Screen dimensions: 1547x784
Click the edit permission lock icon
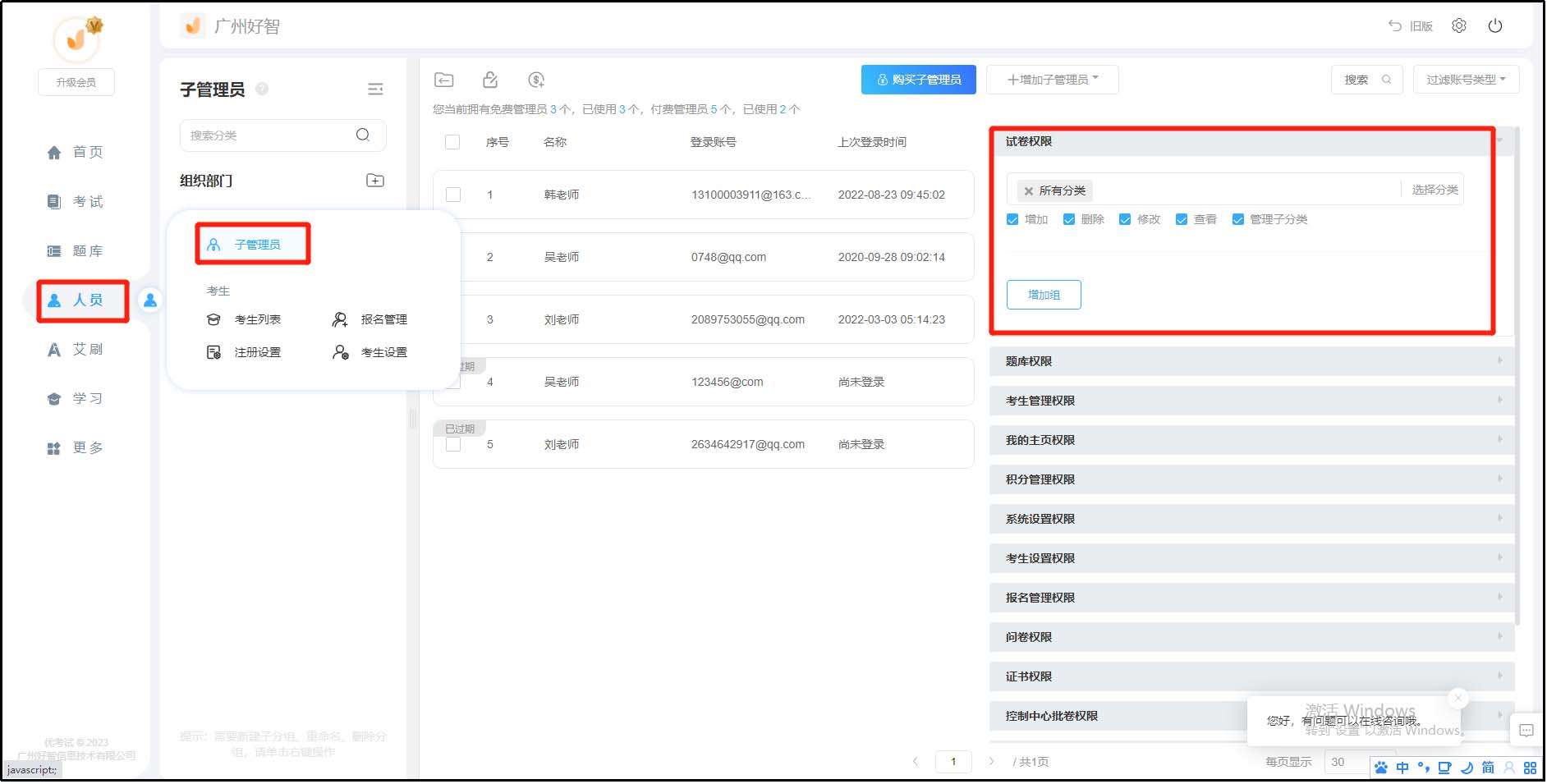click(x=490, y=80)
